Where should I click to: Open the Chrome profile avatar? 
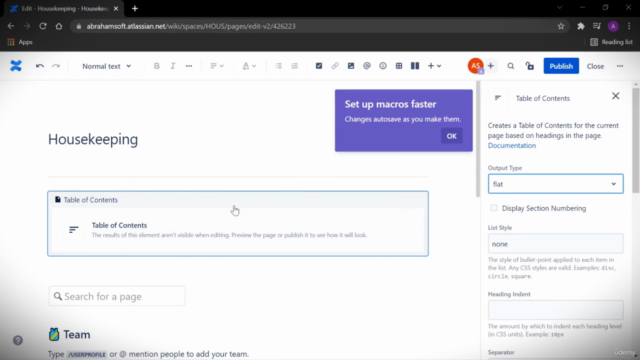pos(613,26)
